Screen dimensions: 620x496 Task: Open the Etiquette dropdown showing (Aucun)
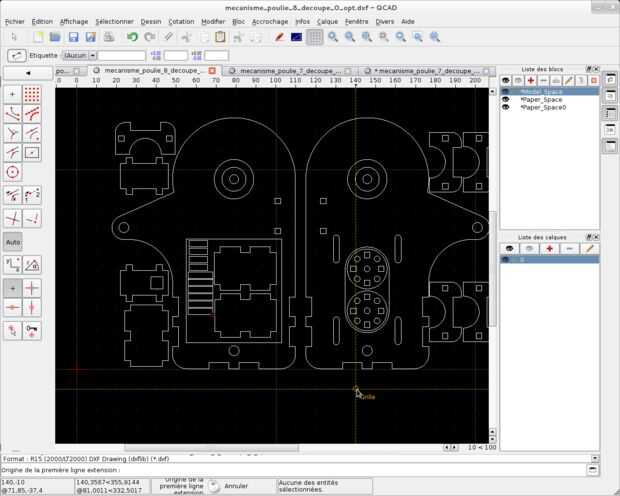[x=79, y=55]
